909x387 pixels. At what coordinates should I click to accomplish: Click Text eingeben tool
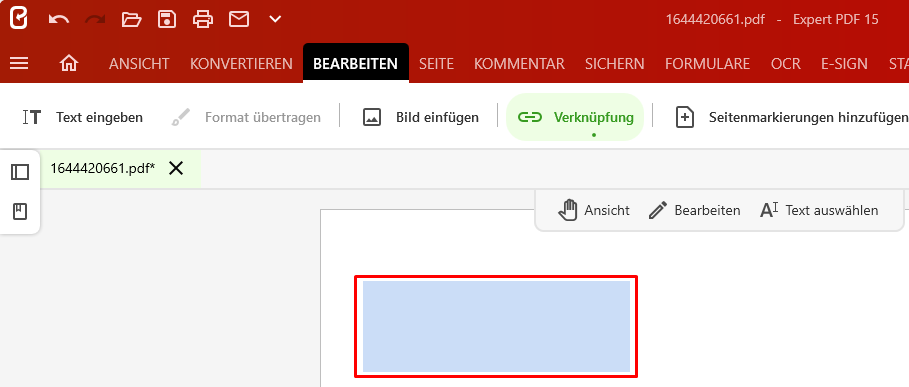82,118
